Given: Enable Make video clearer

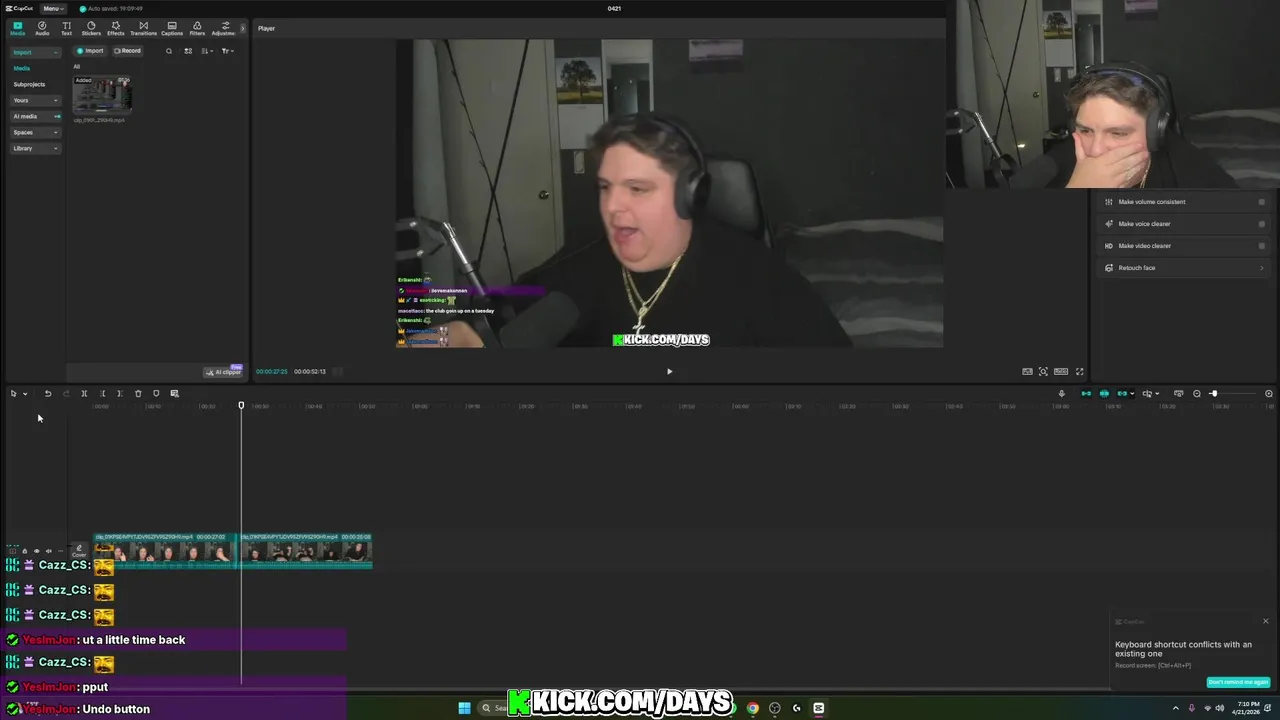Looking at the screenshot, I should (x=1261, y=246).
